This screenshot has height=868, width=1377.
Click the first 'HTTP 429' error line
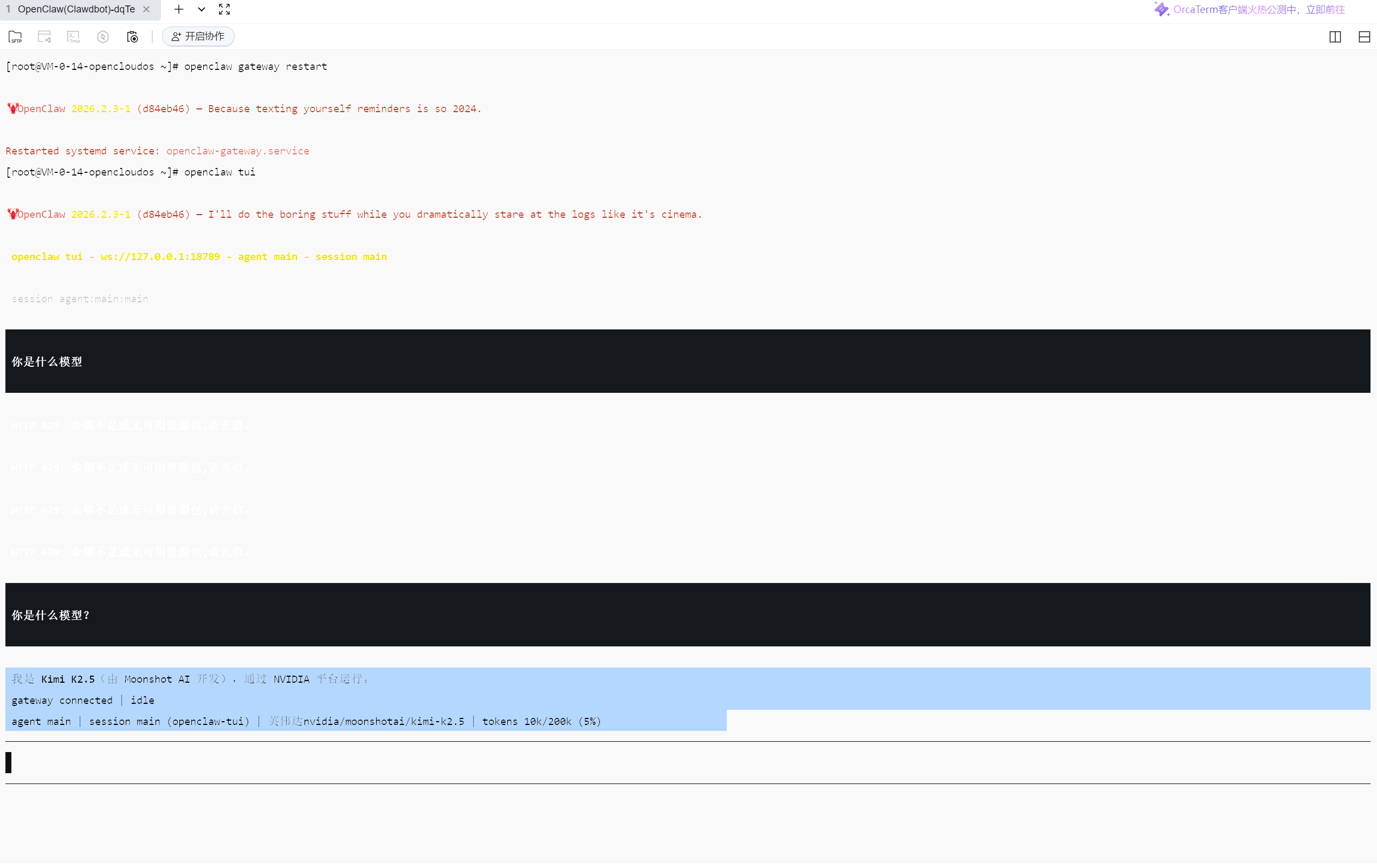(x=131, y=425)
